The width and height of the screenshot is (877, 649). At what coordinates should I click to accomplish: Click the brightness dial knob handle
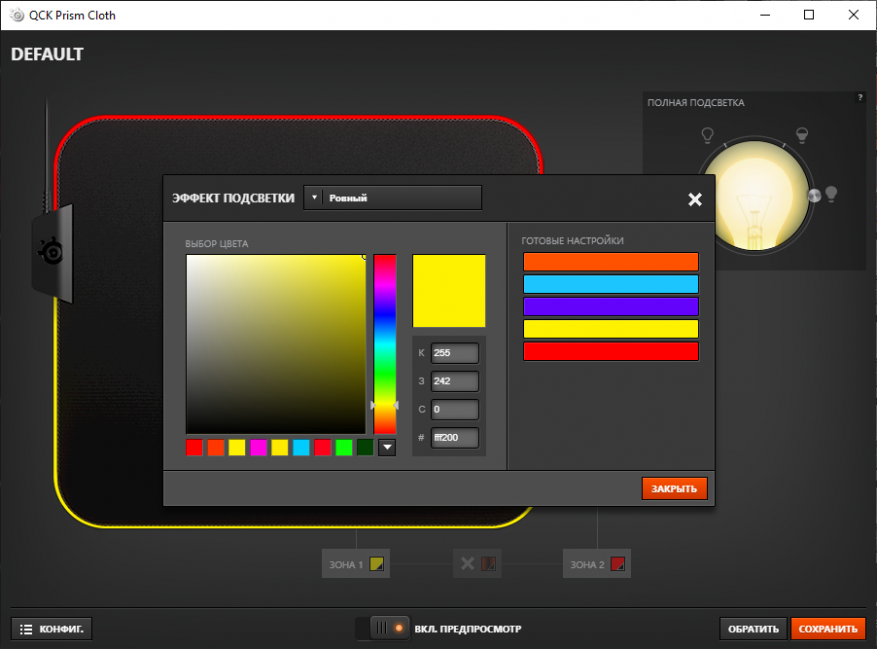[x=814, y=195]
